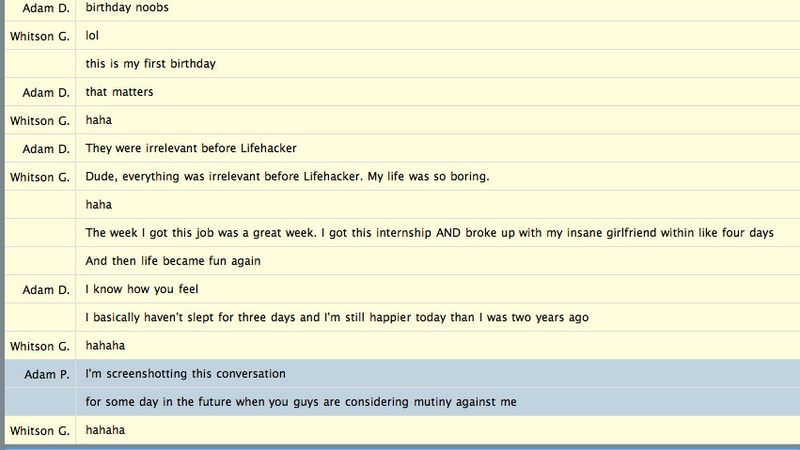Click Whitson G. name beside 'Dude, everything'
Screen dimensions: 800x450
40,178
